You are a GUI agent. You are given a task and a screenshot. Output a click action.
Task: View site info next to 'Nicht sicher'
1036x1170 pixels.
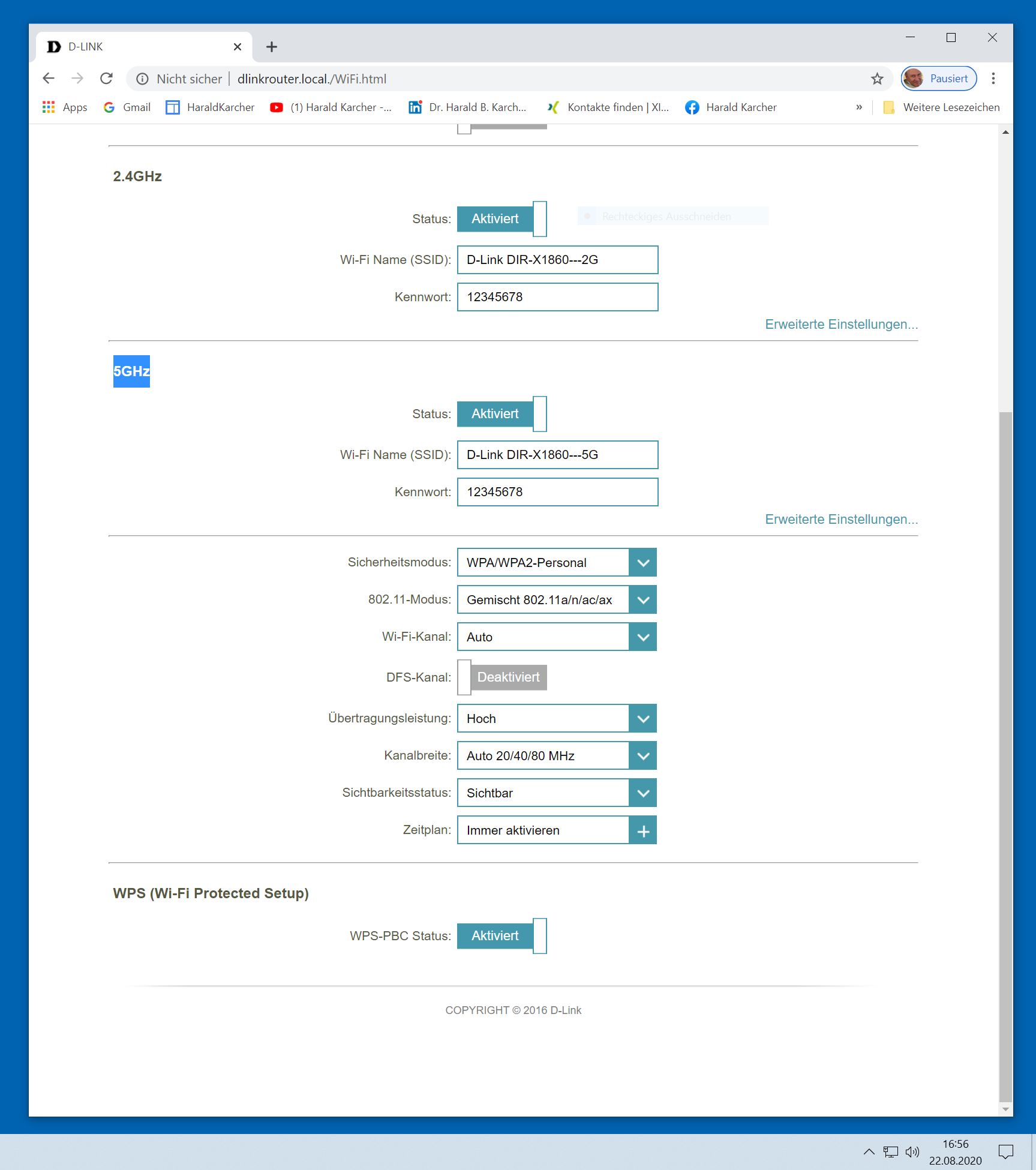pos(142,79)
